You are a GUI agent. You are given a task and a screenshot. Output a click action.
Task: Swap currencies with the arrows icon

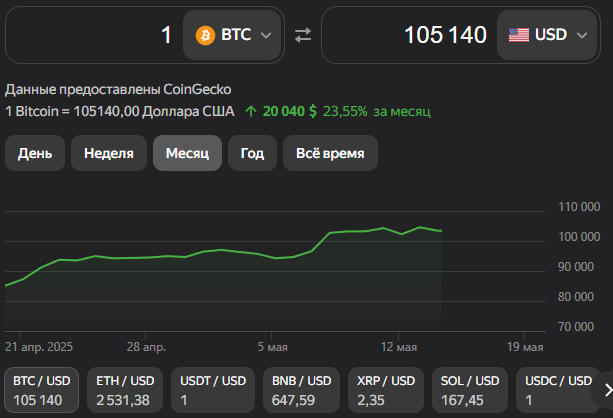coord(303,35)
